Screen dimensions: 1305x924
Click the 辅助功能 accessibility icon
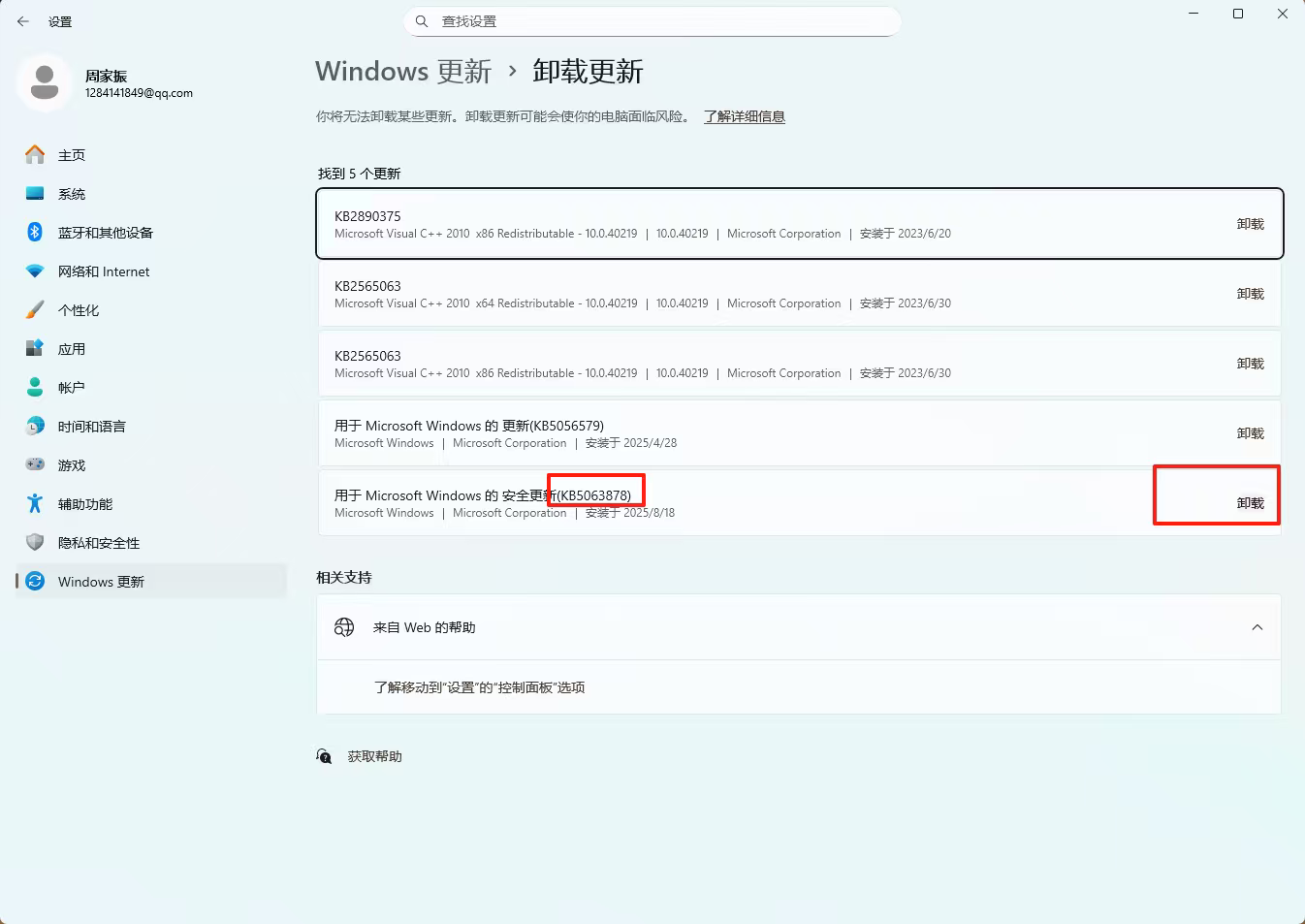(35, 504)
